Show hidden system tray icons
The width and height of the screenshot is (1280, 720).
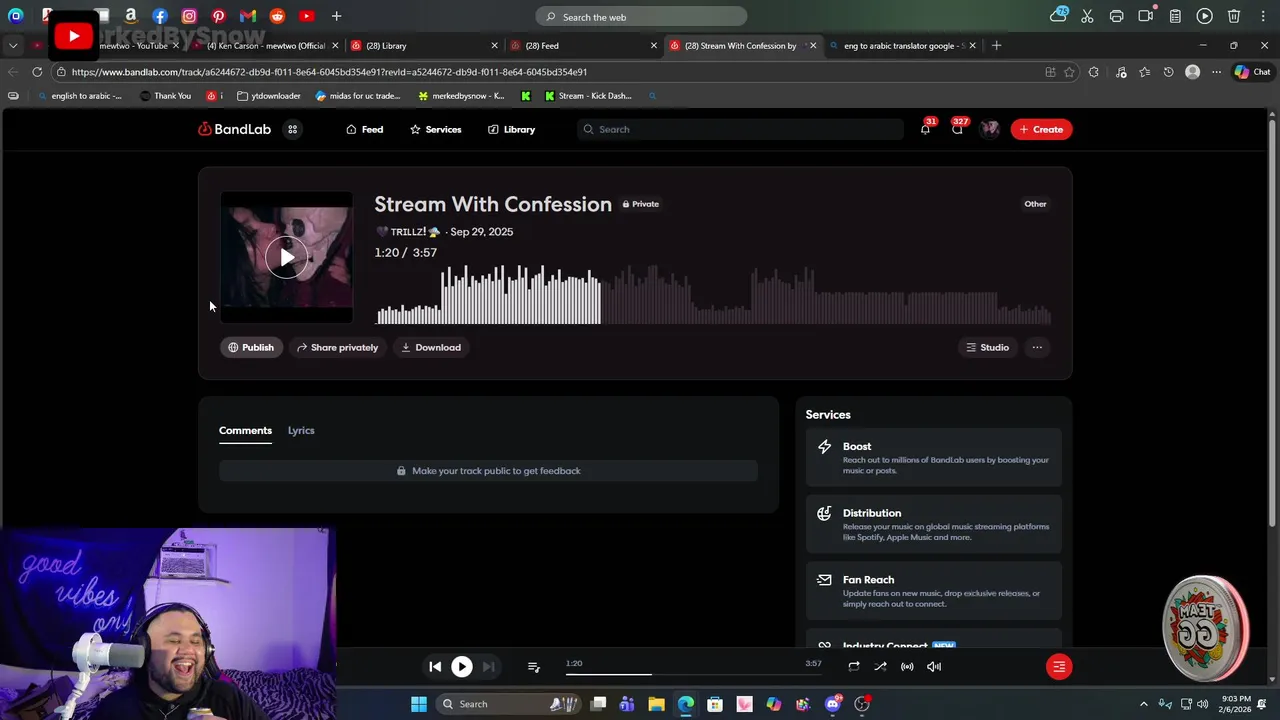click(1144, 704)
